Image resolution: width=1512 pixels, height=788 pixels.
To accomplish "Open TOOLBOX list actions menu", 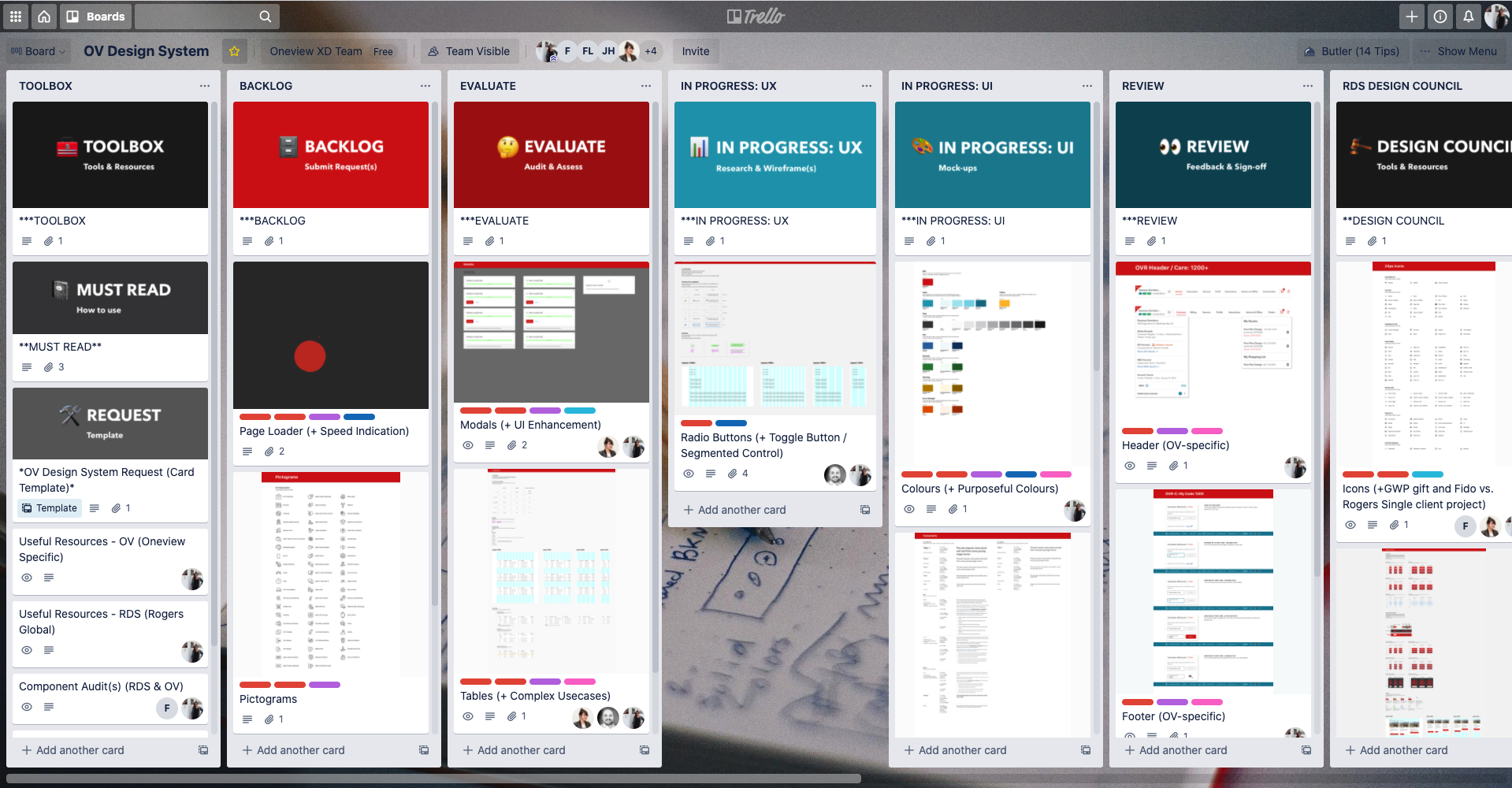I will [x=205, y=86].
